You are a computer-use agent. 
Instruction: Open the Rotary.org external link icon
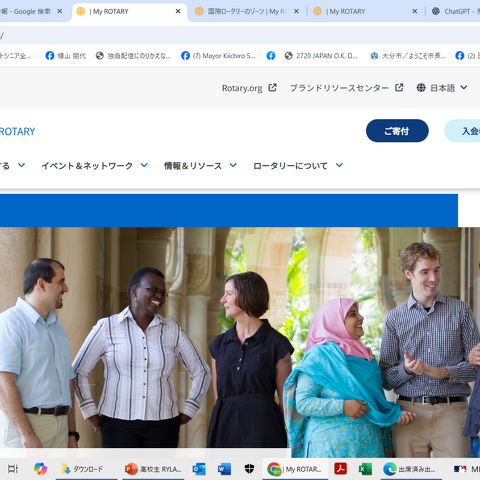pos(272,88)
